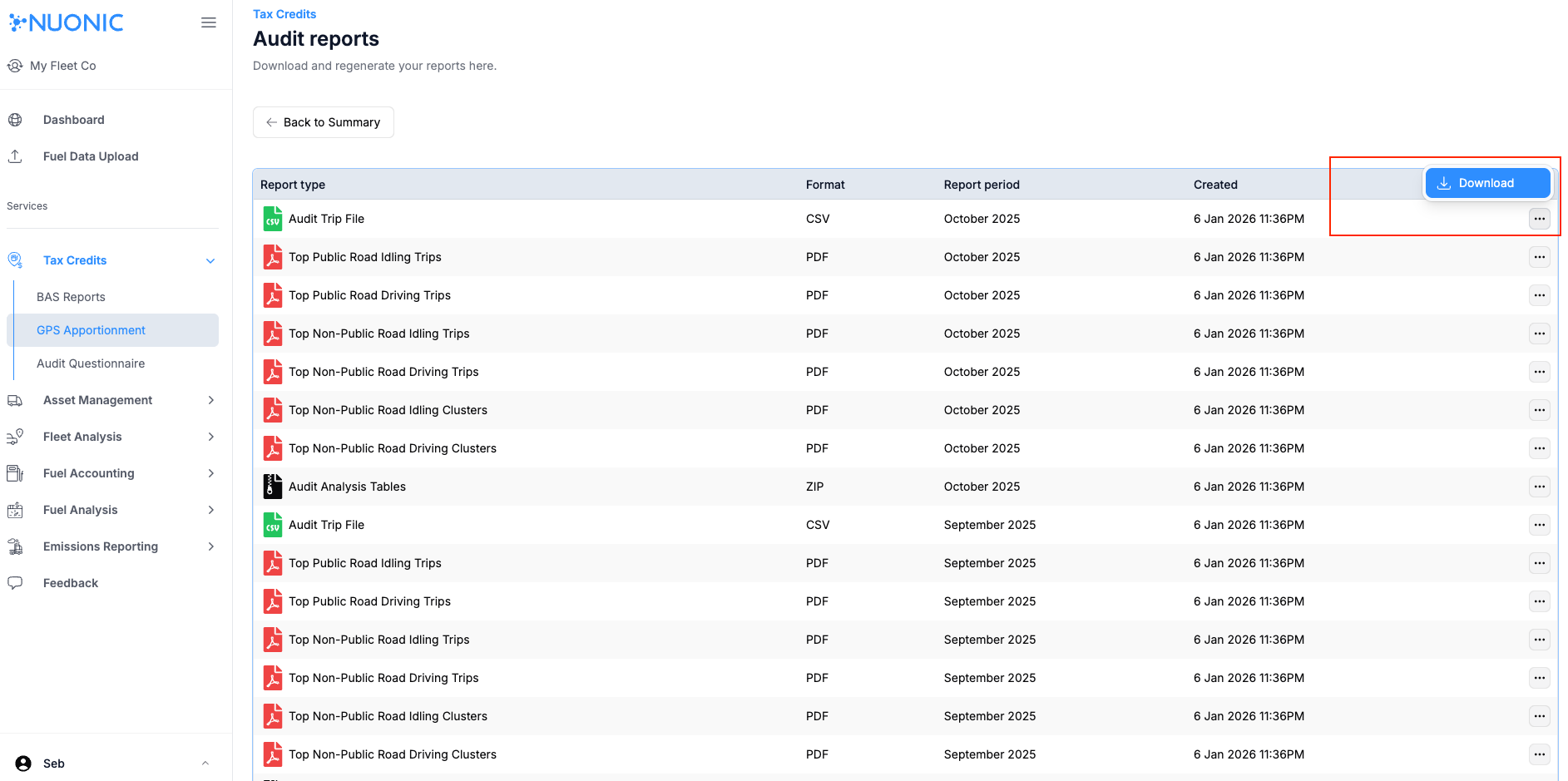Click the Download button

(1487, 183)
